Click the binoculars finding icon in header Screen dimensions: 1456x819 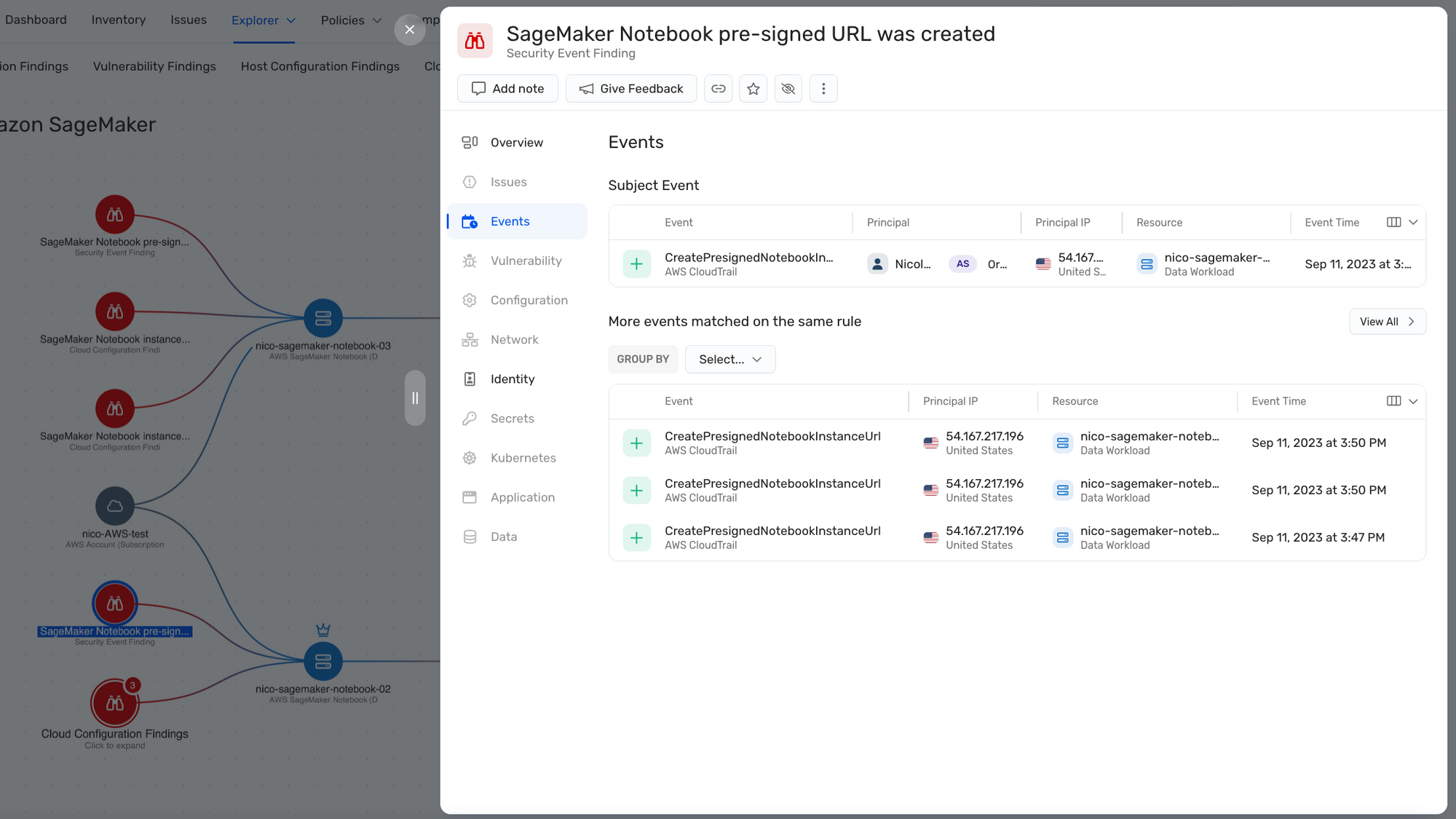click(x=475, y=41)
